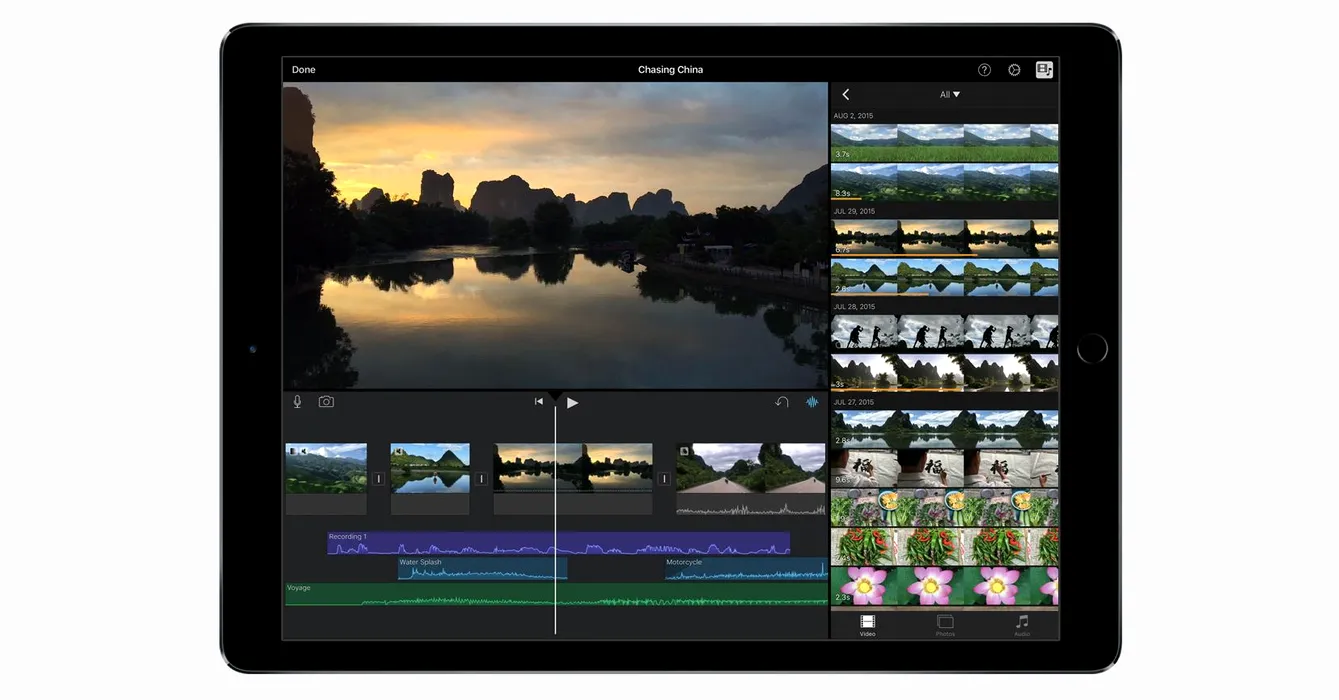1339x700 pixels.
Task: Toggle audio waveforms display
Action: point(812,402)
